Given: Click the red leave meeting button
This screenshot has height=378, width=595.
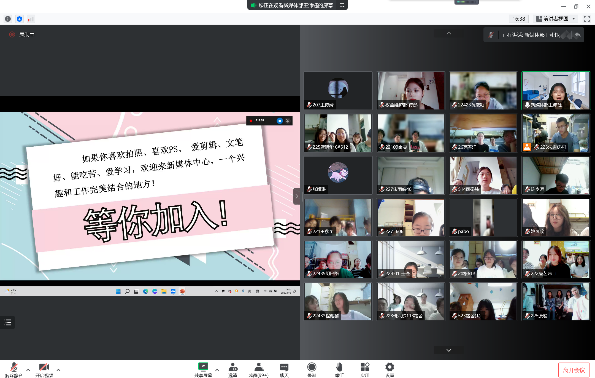Looking at the screenshot, I should [573, 370].
